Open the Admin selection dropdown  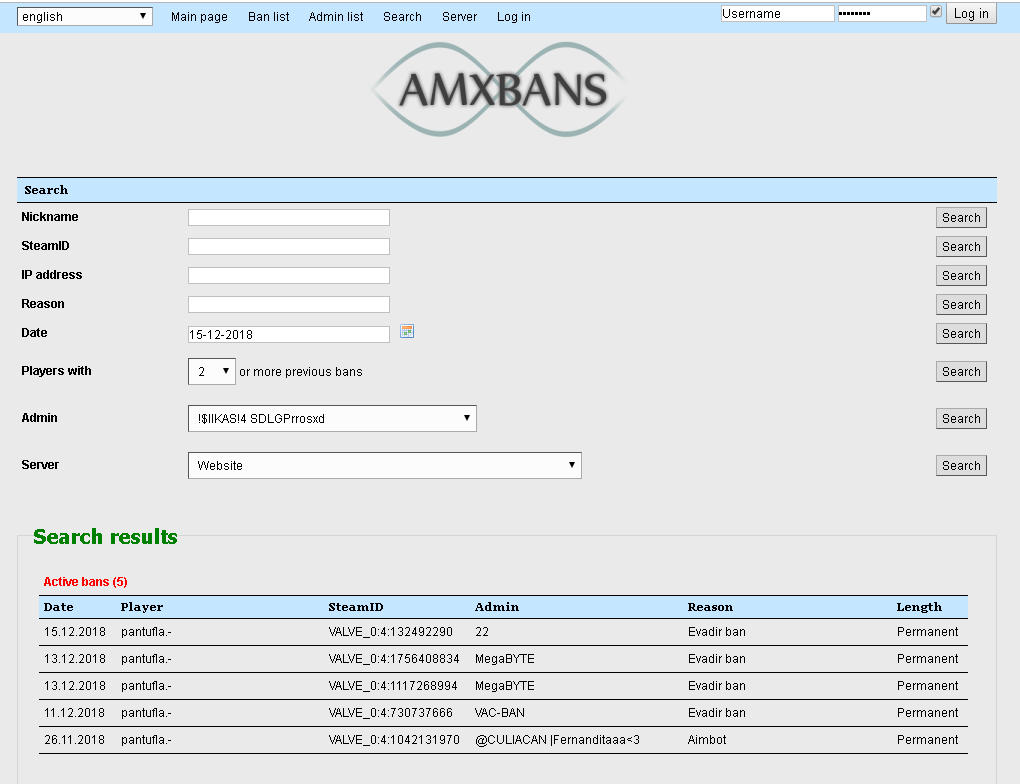332,418
